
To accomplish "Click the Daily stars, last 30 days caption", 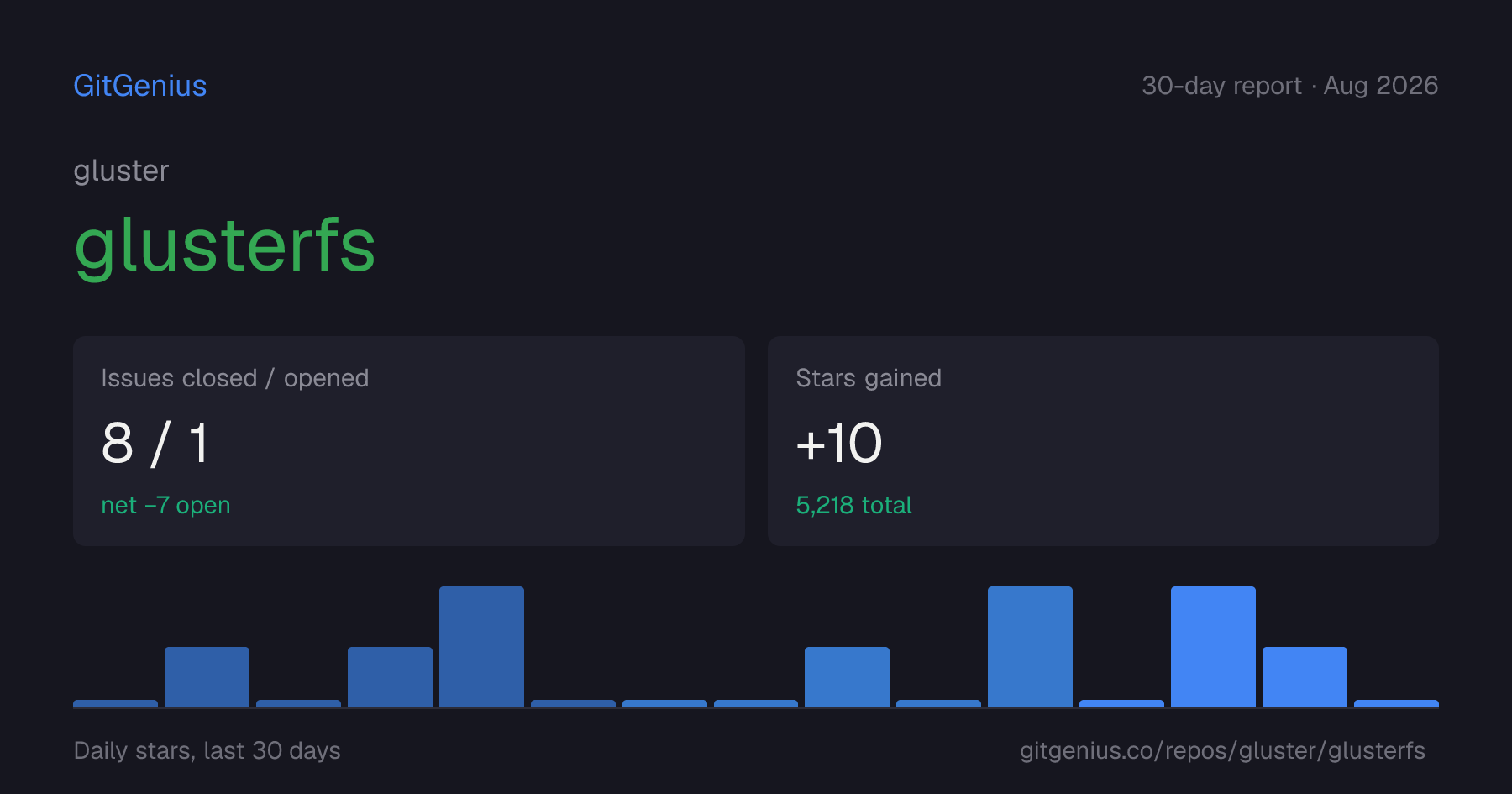I will 207,750.
